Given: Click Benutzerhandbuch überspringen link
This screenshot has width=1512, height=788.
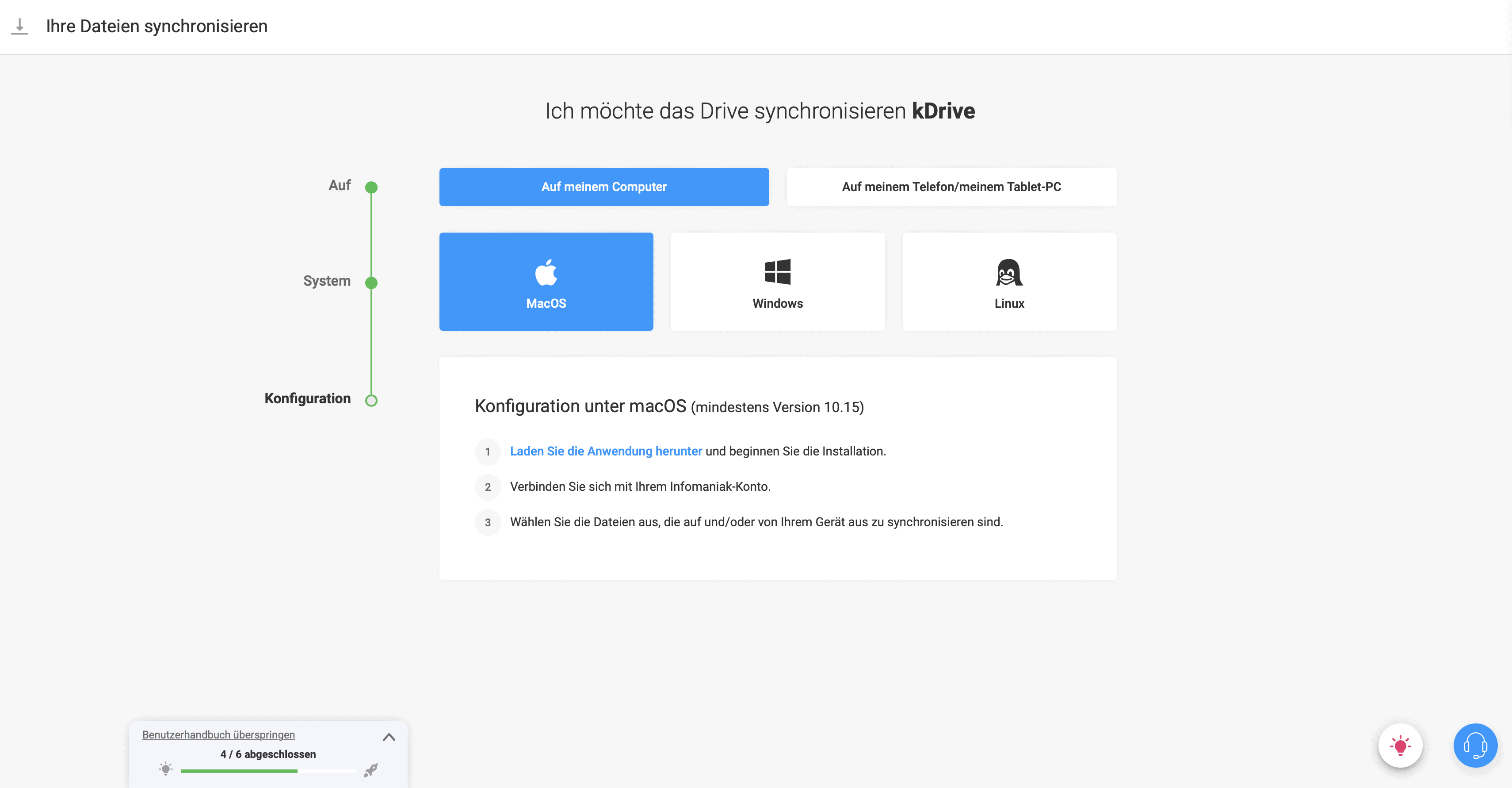Looking at the screenshot, I should click(218, 734).
